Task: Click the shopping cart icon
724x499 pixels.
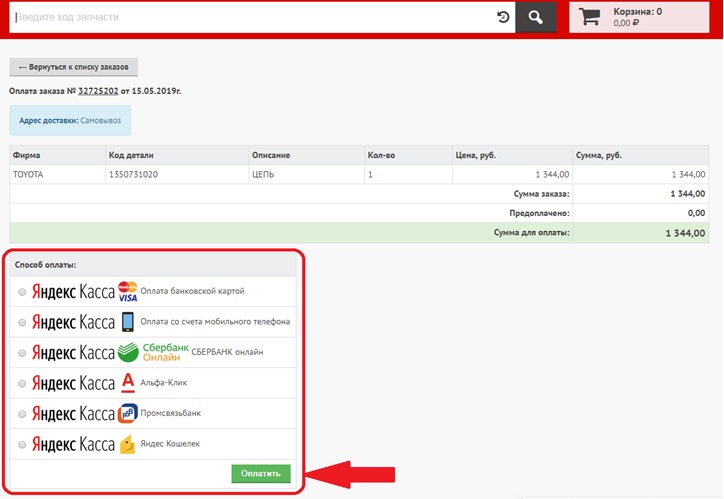Action: point(590,17)
